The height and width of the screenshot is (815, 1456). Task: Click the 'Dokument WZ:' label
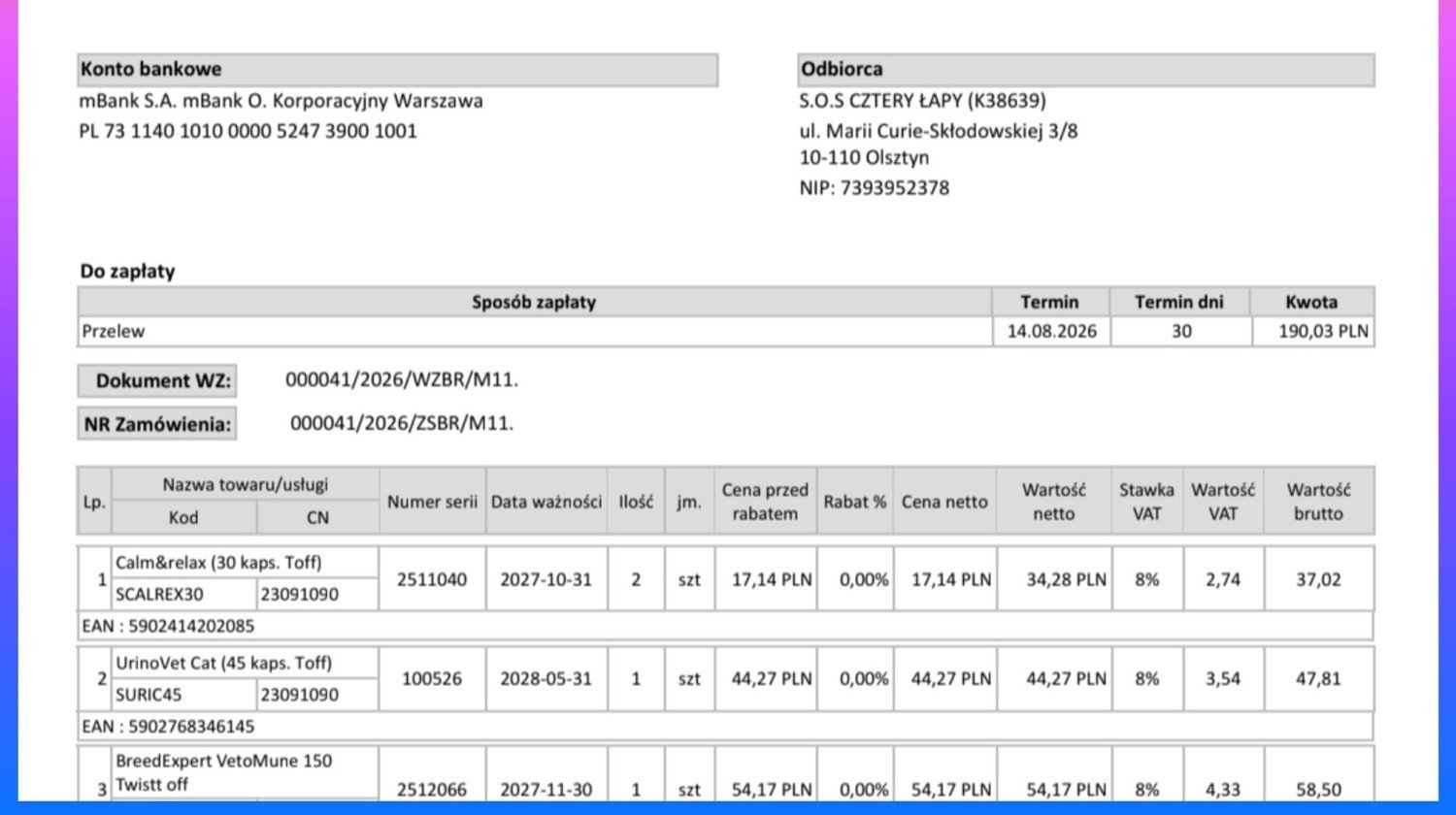tap(157, 381)
